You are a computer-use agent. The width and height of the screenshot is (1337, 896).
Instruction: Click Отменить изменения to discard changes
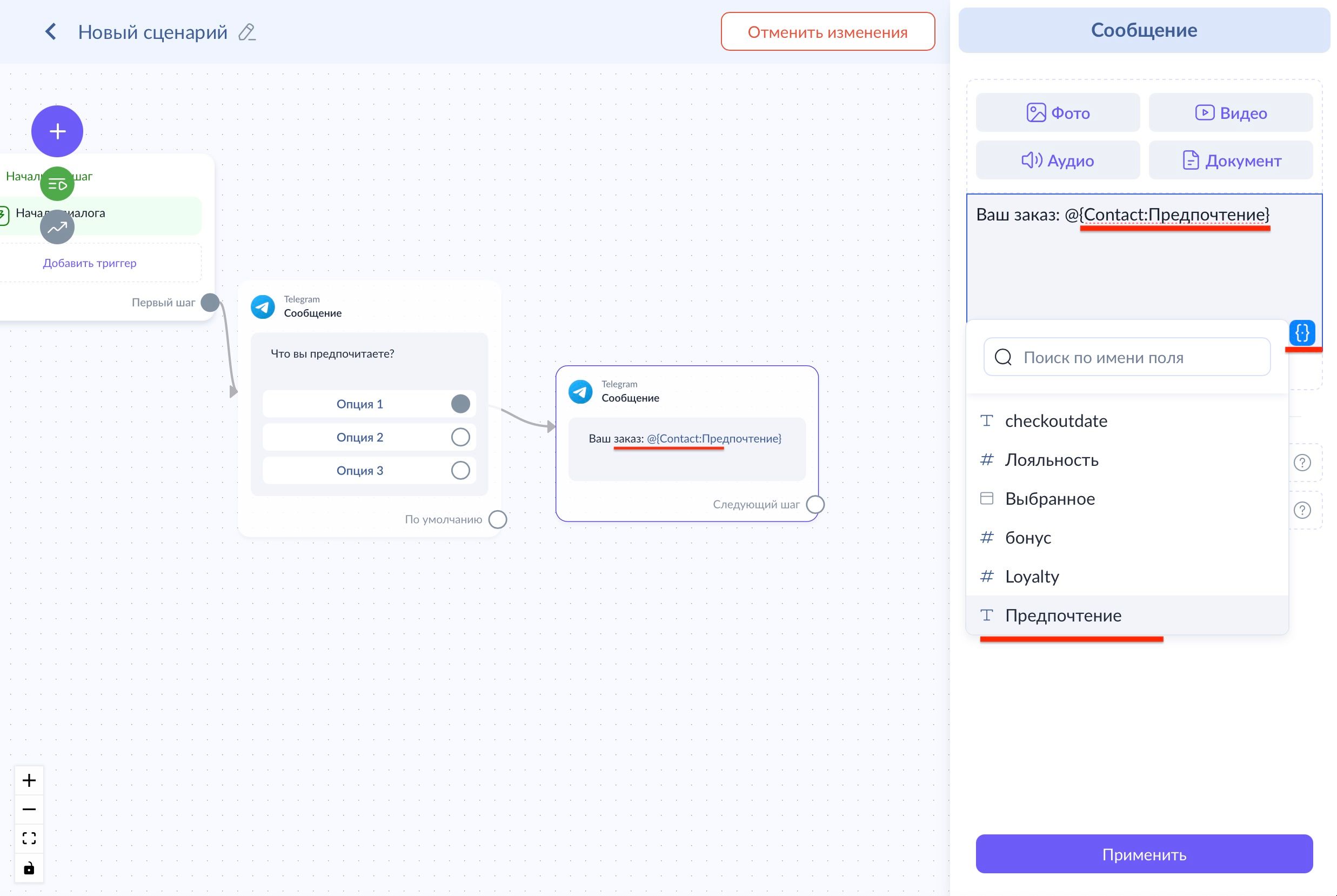[827, 32]
